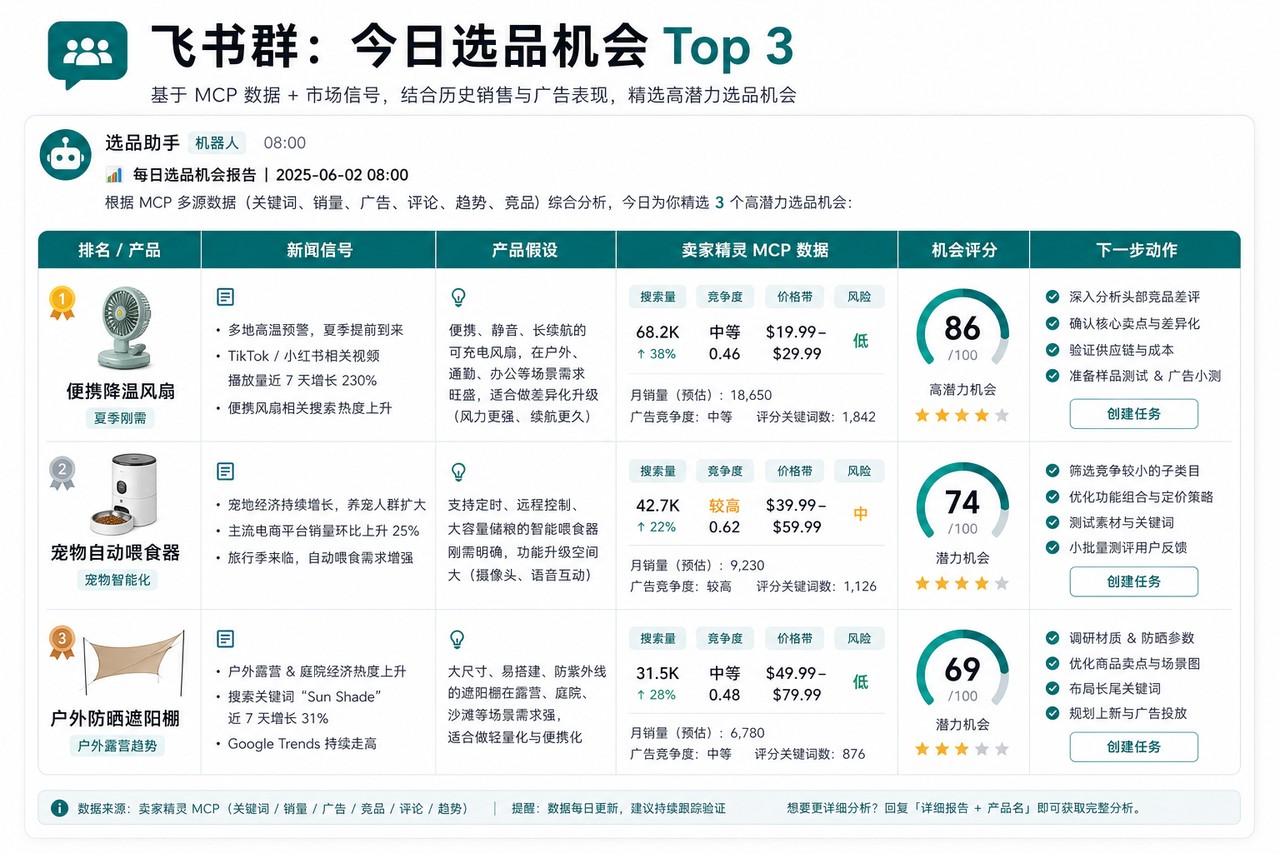
Task: Click the bronze rank 3 medal
Action: pos(62,643)
